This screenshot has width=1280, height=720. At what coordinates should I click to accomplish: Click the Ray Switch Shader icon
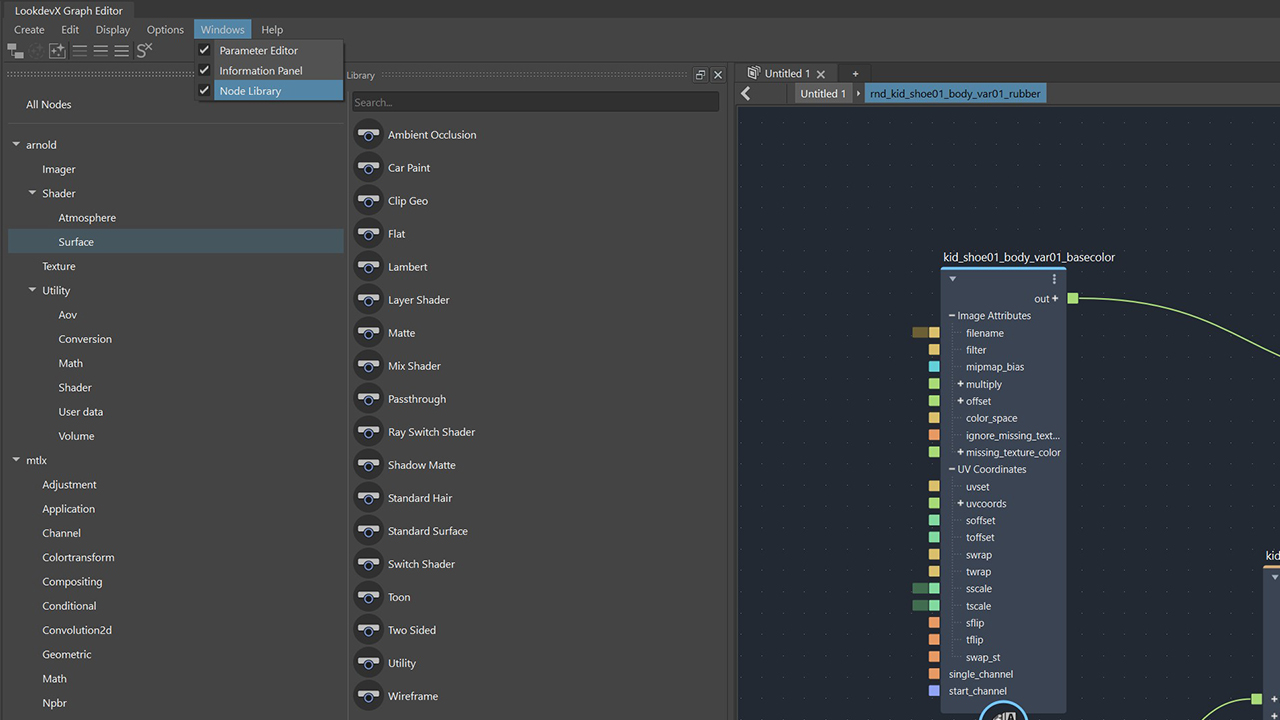click(x=369, y=432)
